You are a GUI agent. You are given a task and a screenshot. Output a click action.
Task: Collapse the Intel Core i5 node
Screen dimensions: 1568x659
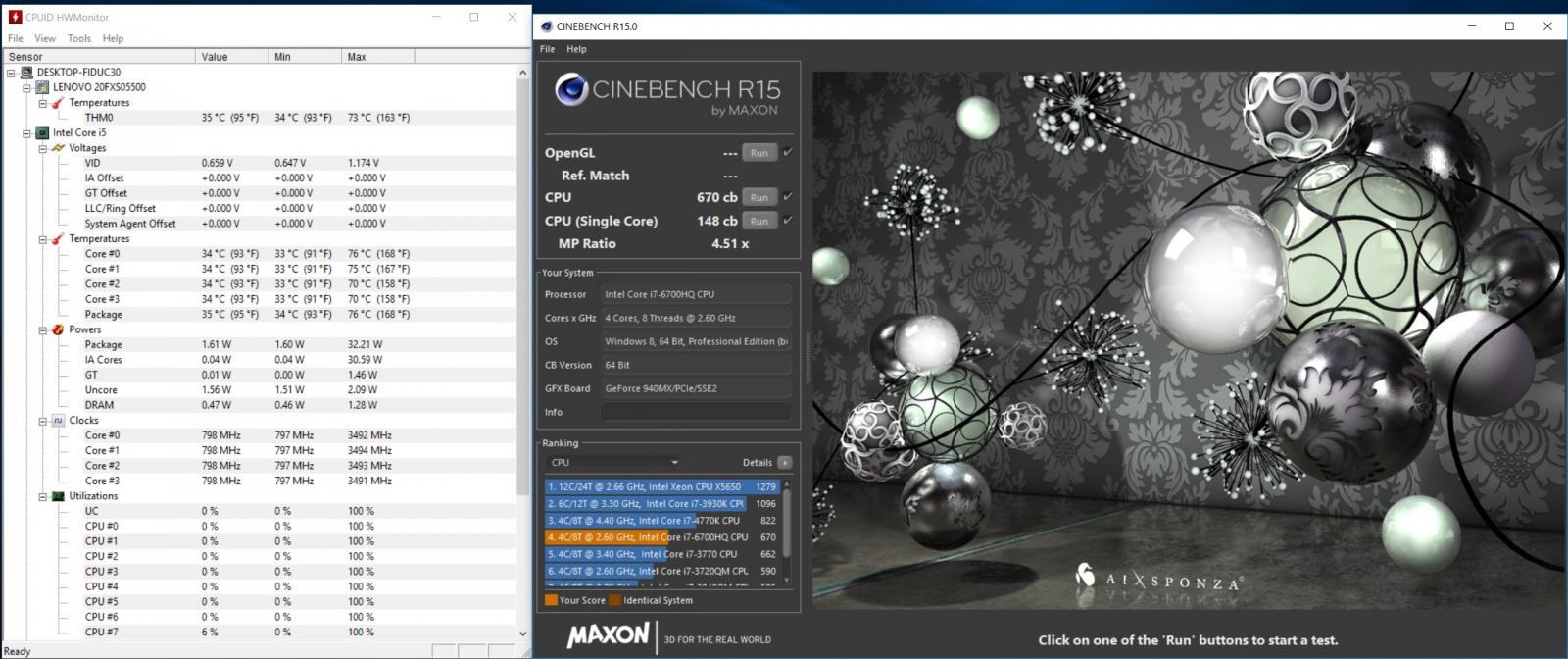(x=26, y=132)
